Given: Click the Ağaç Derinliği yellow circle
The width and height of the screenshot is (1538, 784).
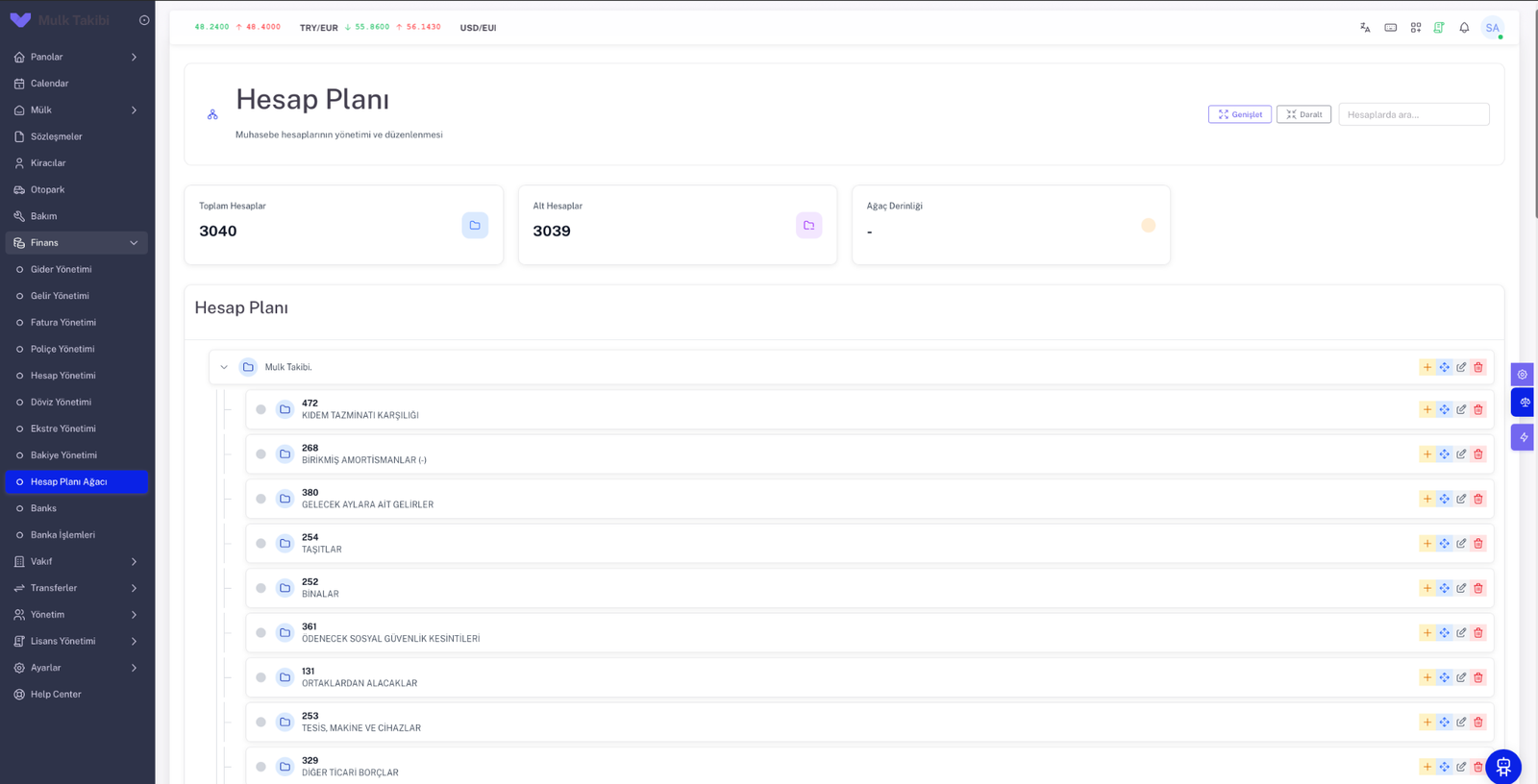Looking at the screenshot, I should click(x=1148, y=225).
